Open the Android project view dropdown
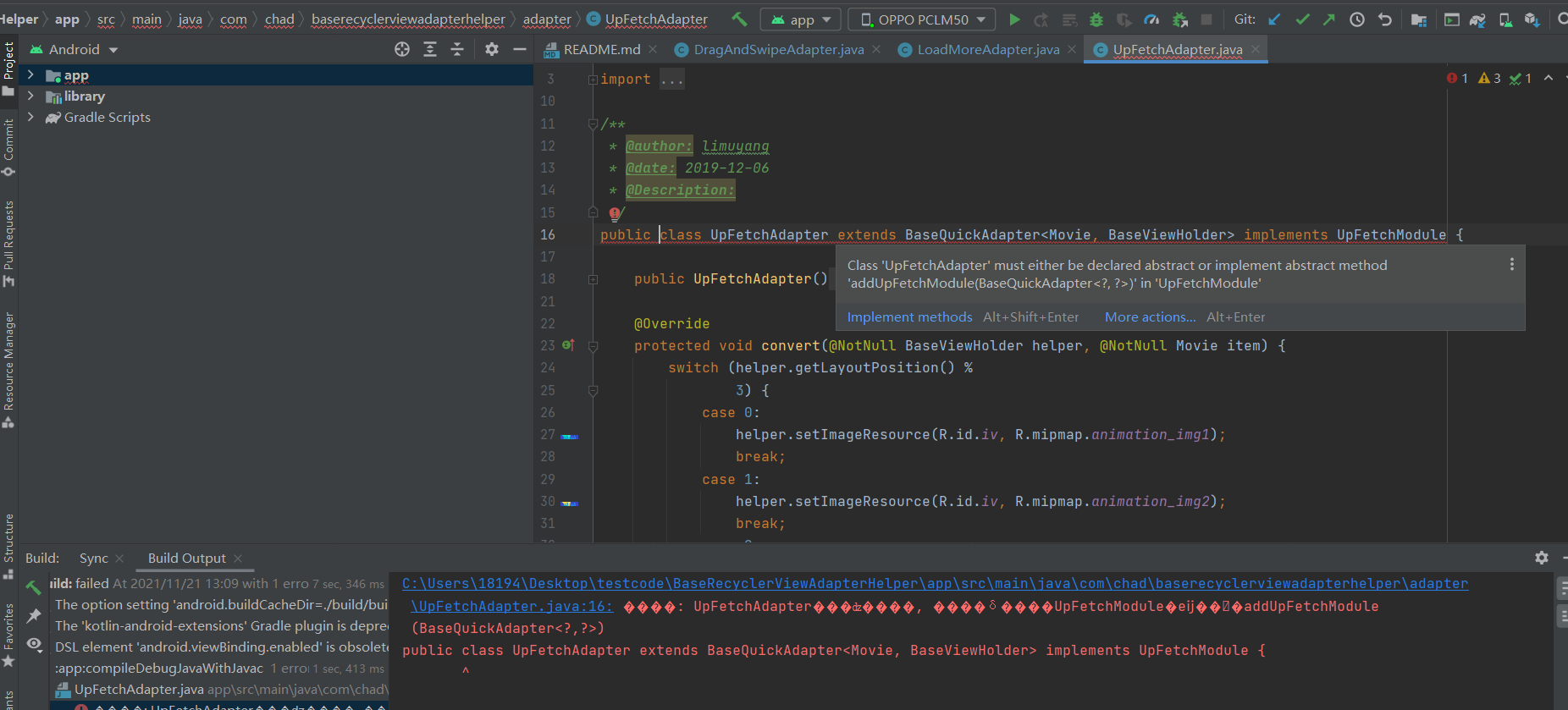Viewport: 1568px width, 710px height. (x=75, y=49)
